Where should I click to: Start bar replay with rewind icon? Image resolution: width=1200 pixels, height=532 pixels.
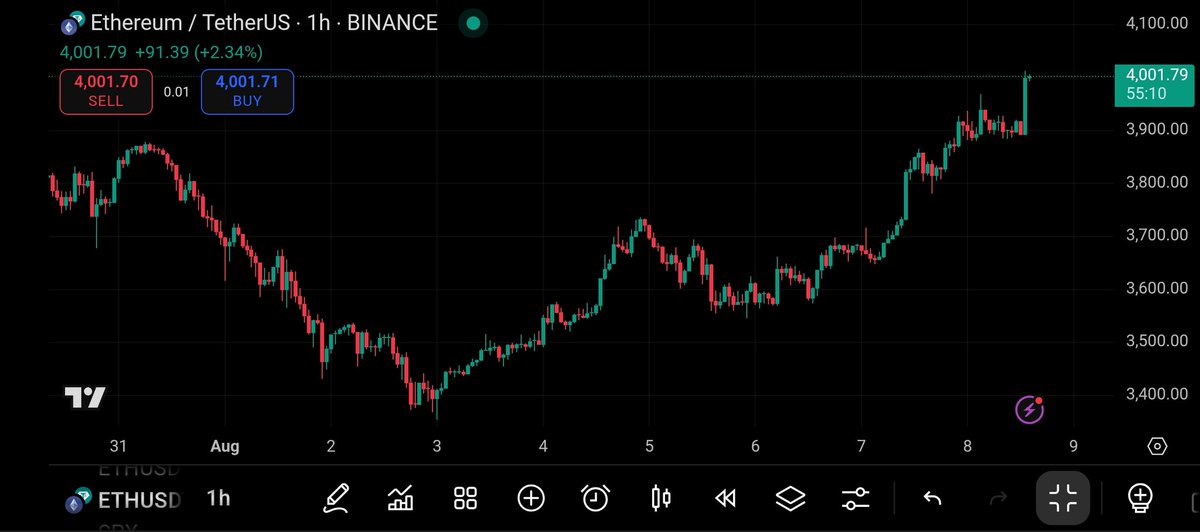(x=726, y=497)
